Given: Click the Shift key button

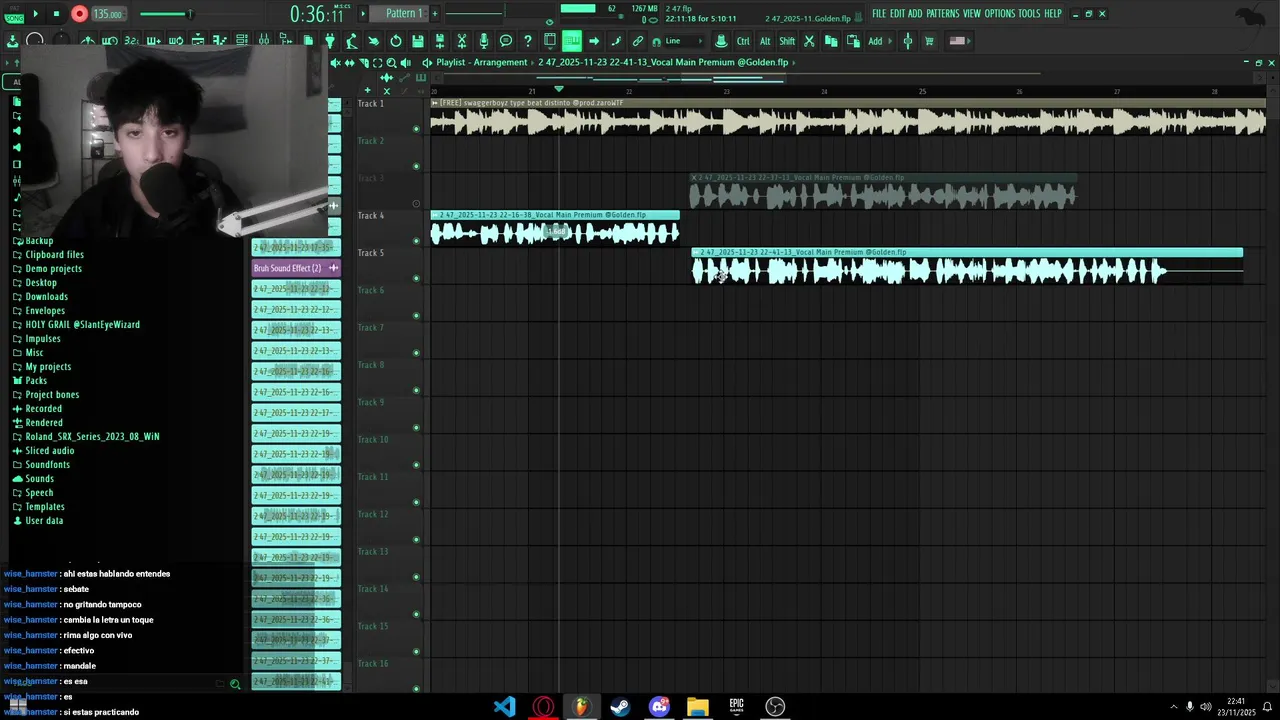Looking at the screenshot, I should point(787,41).
